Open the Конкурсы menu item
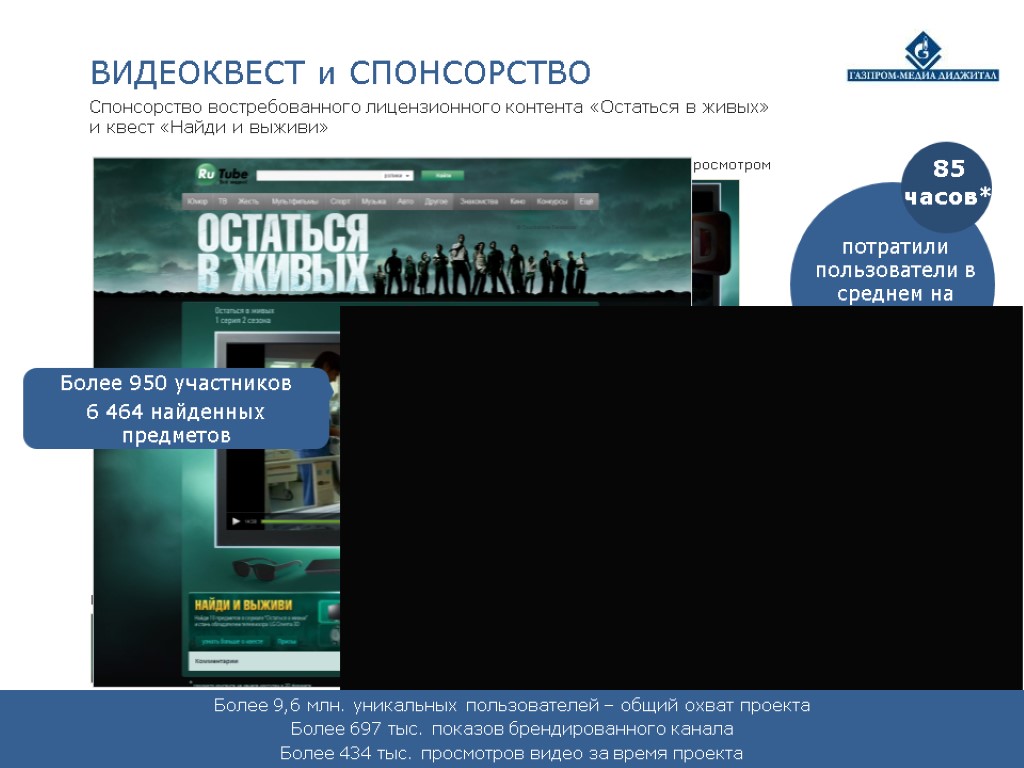1024x768 pixels. click(552, 201)
